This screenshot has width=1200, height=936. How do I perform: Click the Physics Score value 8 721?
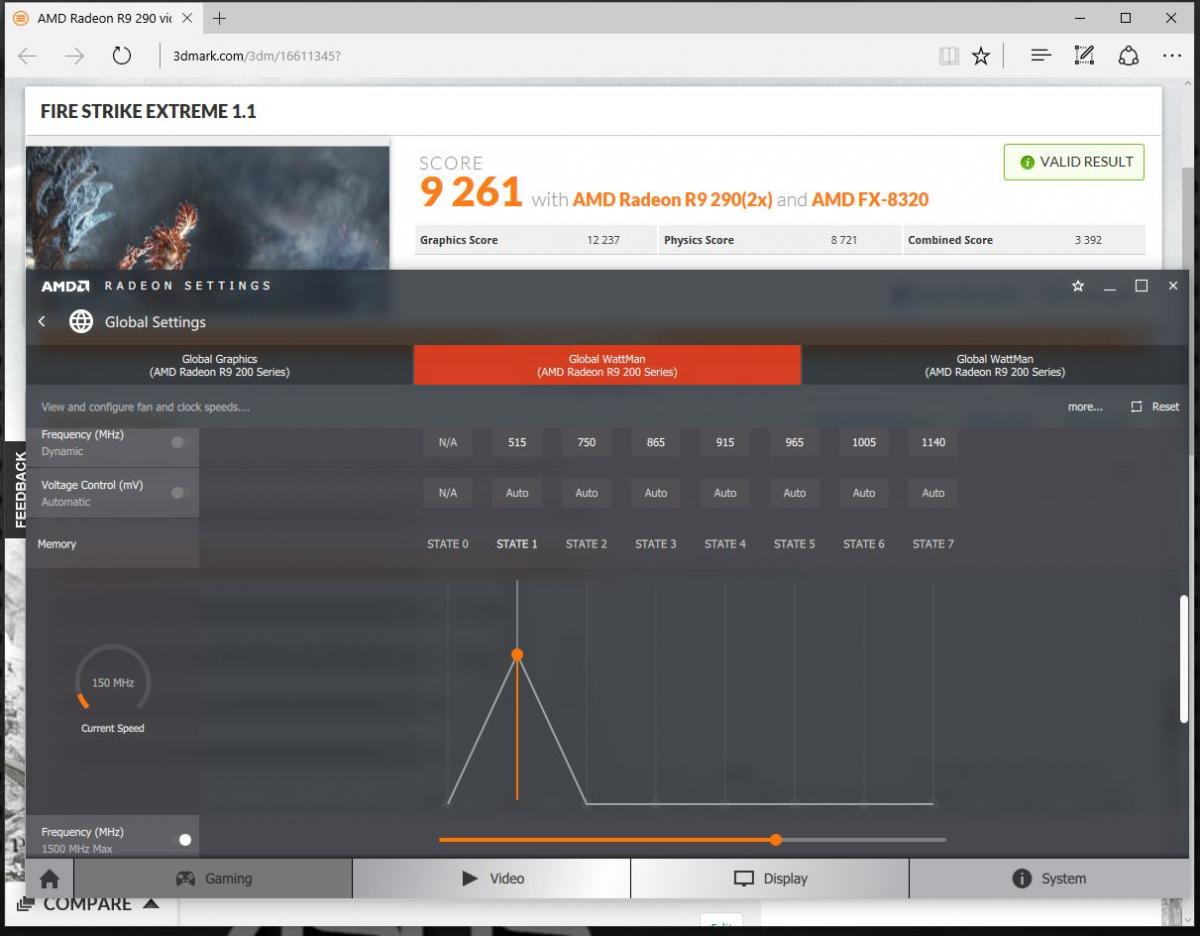click(844, 240)
